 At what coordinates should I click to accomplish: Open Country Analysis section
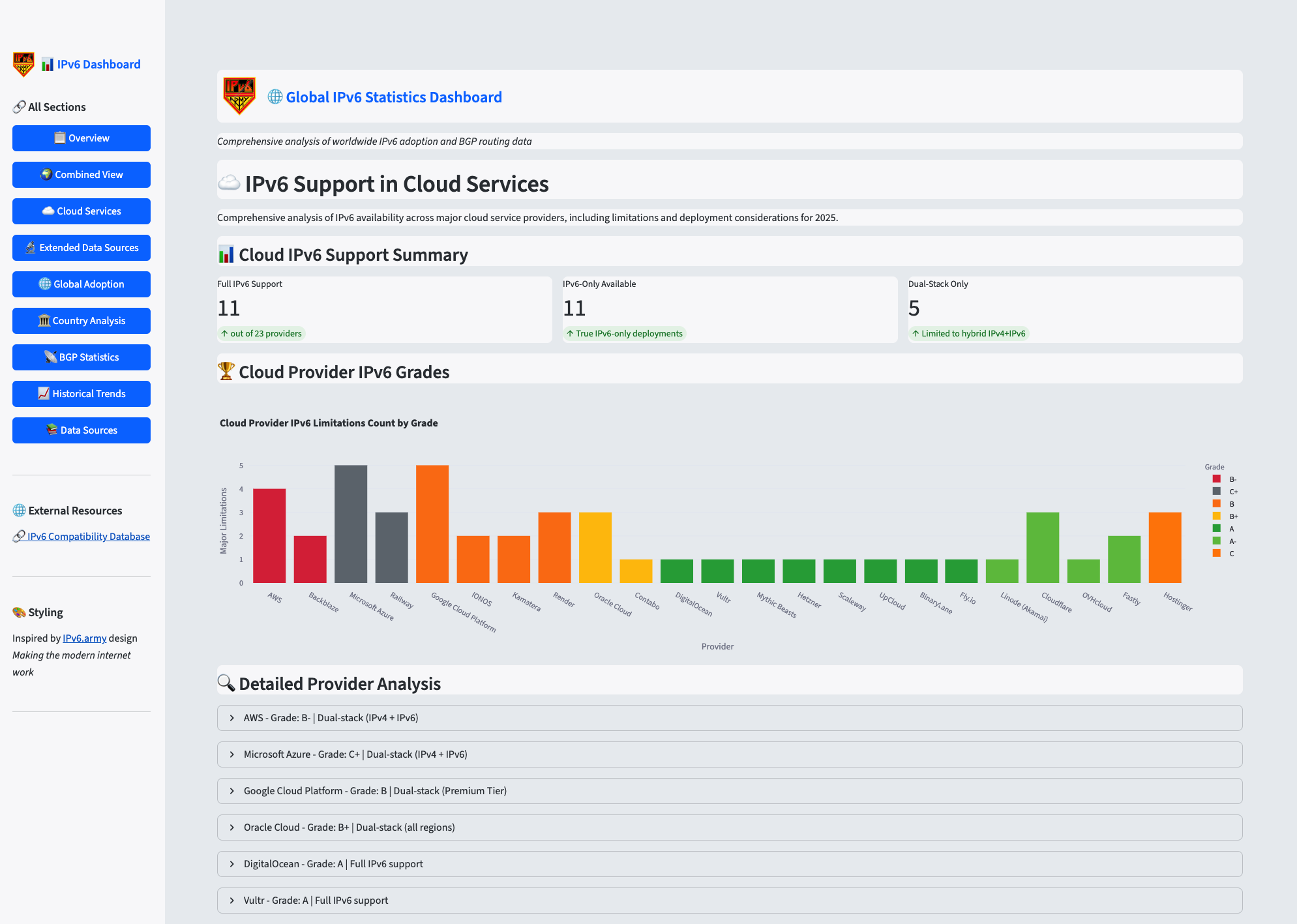(82, 321)
